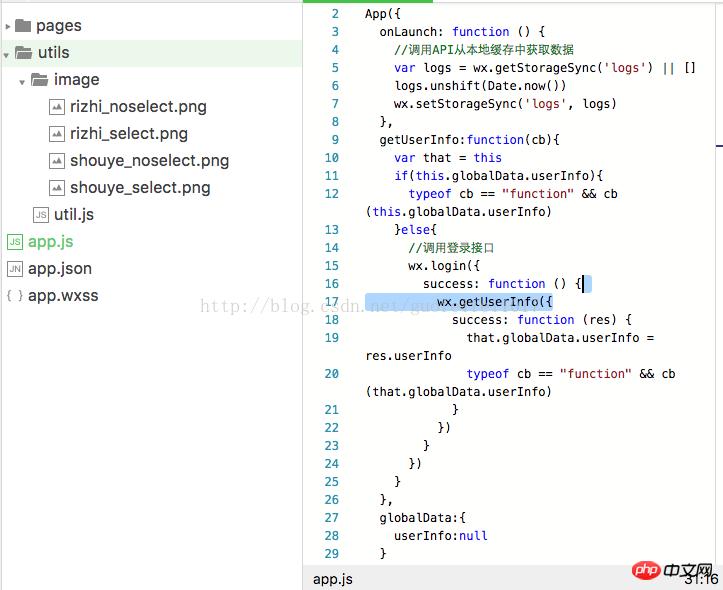Click image icon beside rizhi_noselect.png

(x=57, y=107)
